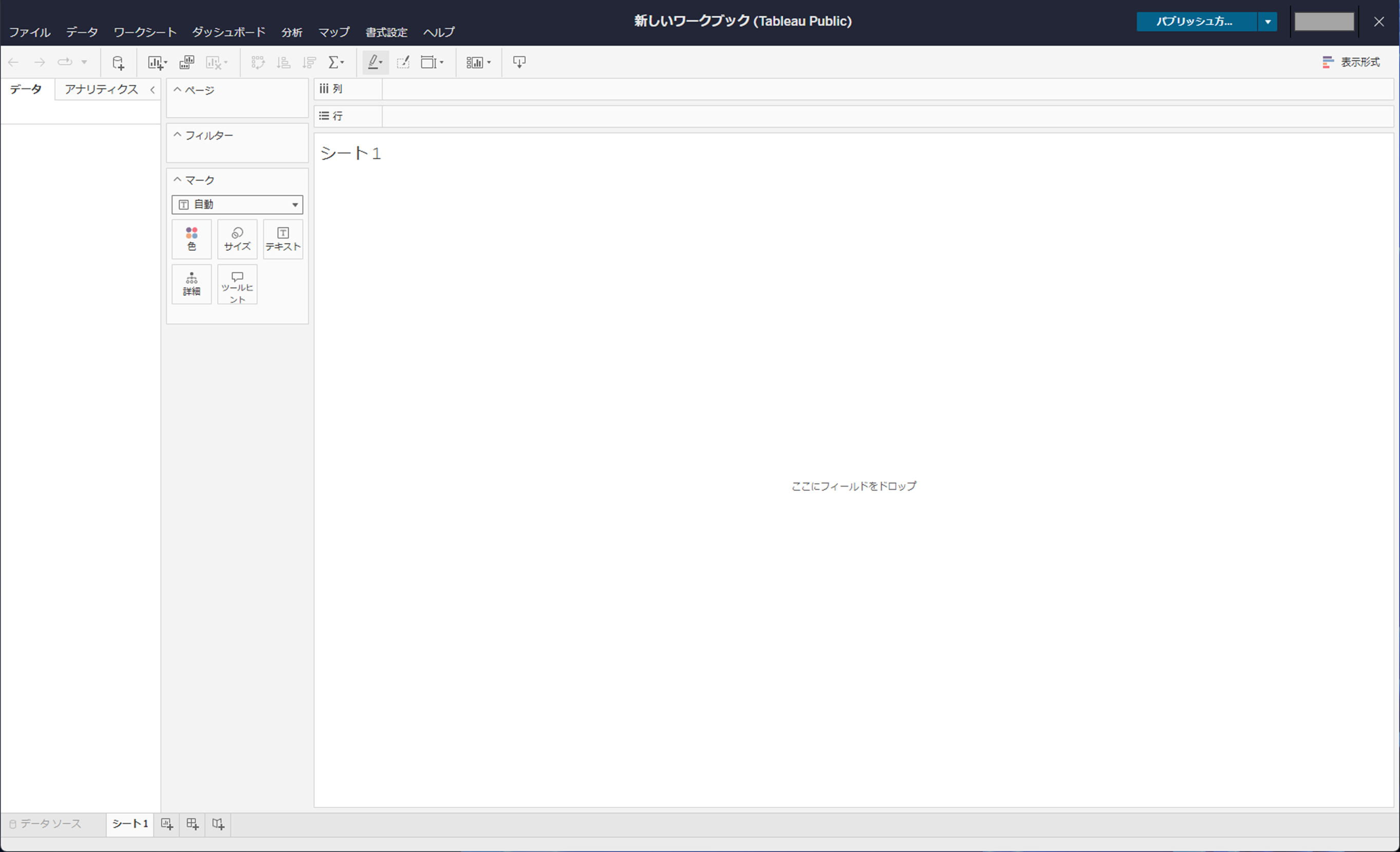Click the Duplicate sheet toolbar icon

[186, 63]
